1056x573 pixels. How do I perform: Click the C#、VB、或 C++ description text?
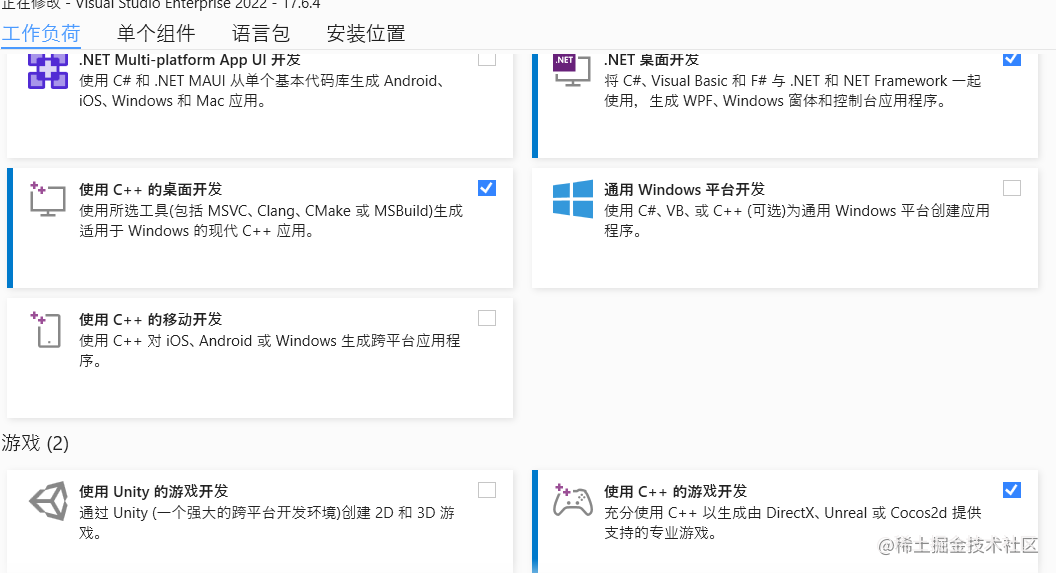coord(797,221)
